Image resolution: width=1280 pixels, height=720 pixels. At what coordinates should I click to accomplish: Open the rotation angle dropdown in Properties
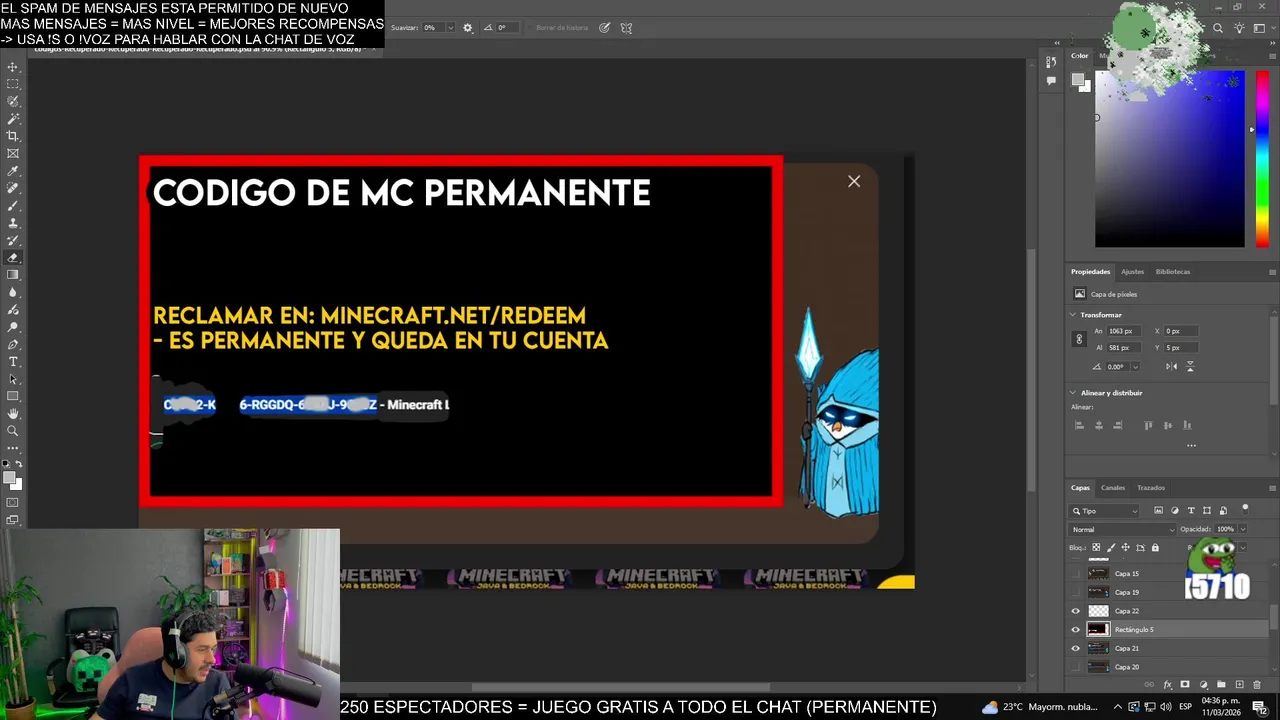point(1135,367)
